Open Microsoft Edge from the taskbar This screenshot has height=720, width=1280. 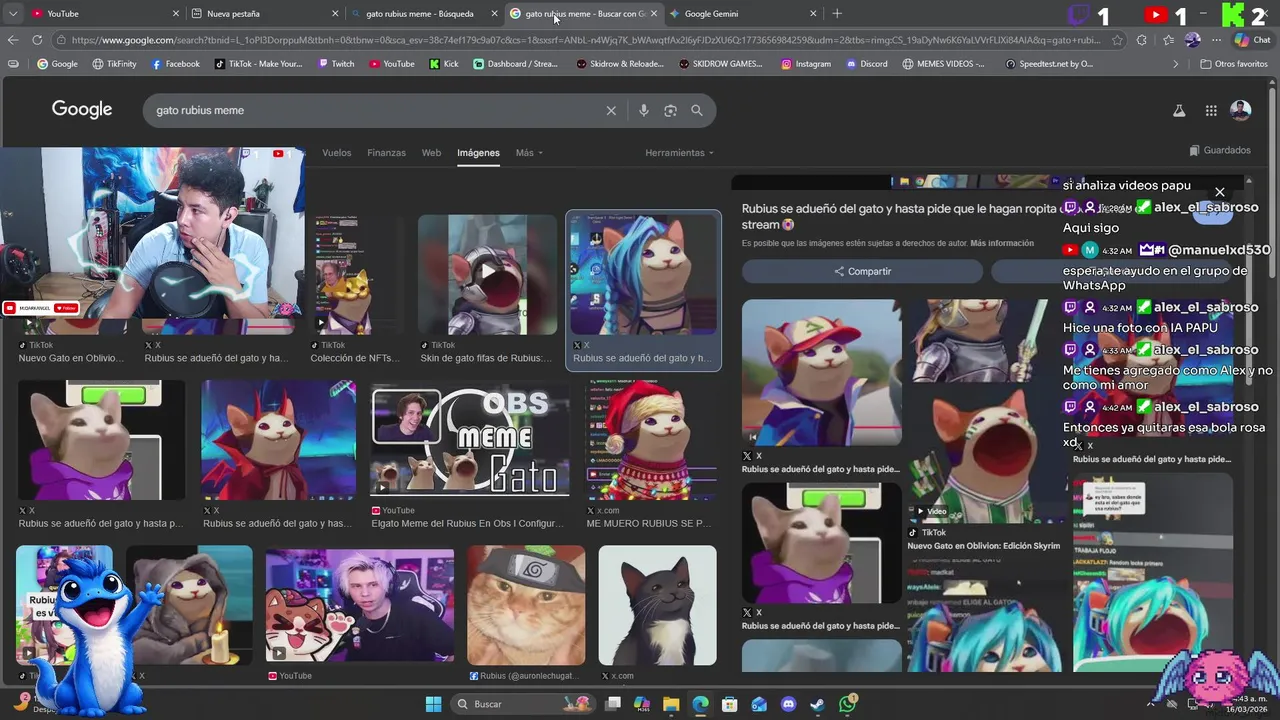pyautogui.click(x=700, y=704)
